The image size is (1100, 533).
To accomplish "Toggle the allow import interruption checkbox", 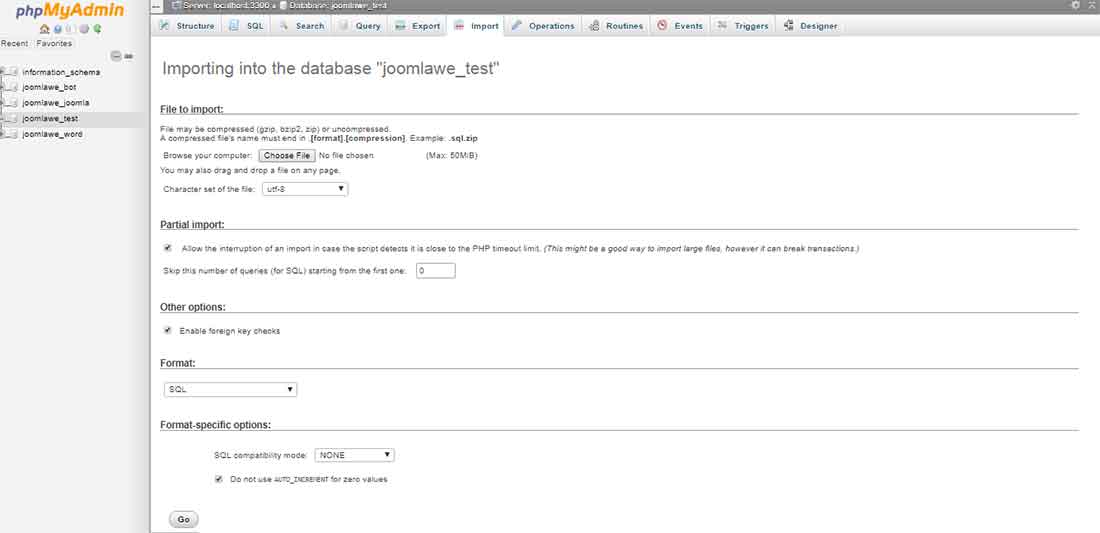I will 167,248.
